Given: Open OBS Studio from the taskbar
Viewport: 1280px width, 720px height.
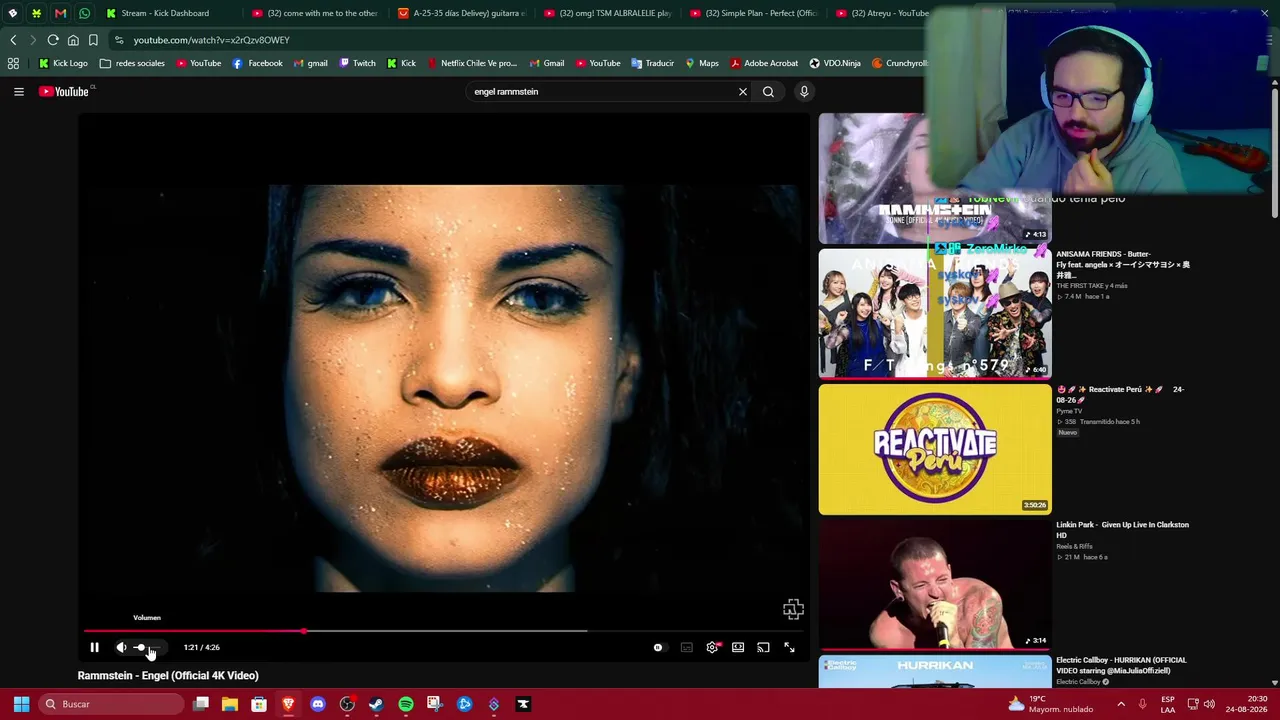Looking at the screenshot, I should 347,704.
